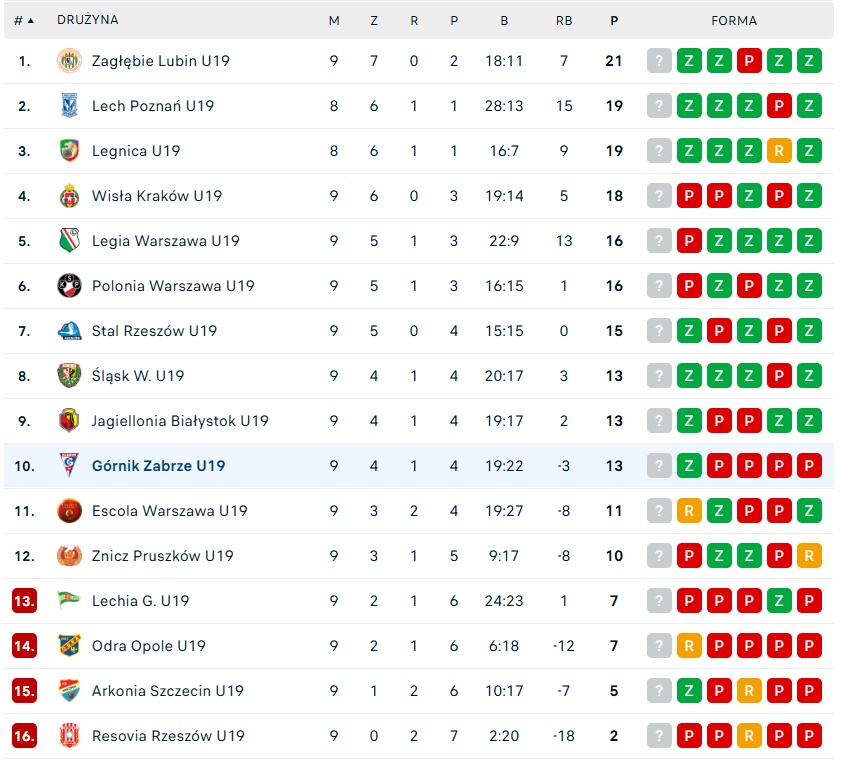Viewport: 841px width, 763px height.
Task: Click the Jagiellonia Białystok U19 crest
Action: point(68,421)
